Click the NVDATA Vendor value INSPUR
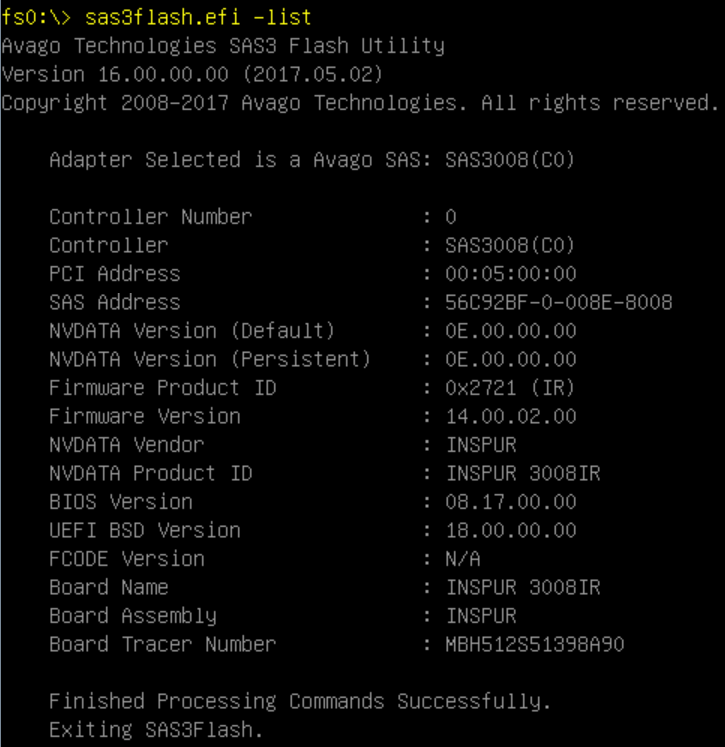The height and width of the screenshot is (747, 725). [x=481, y=445]
